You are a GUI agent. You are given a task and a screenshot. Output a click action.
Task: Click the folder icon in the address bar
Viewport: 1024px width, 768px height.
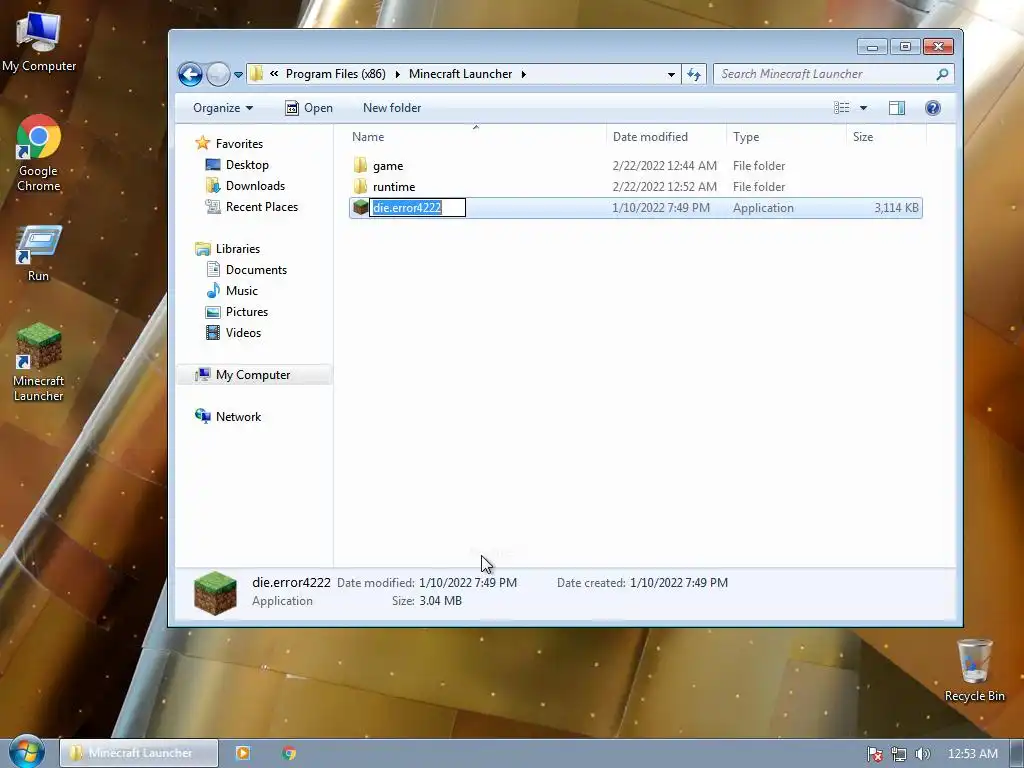[x=257, y=74]
